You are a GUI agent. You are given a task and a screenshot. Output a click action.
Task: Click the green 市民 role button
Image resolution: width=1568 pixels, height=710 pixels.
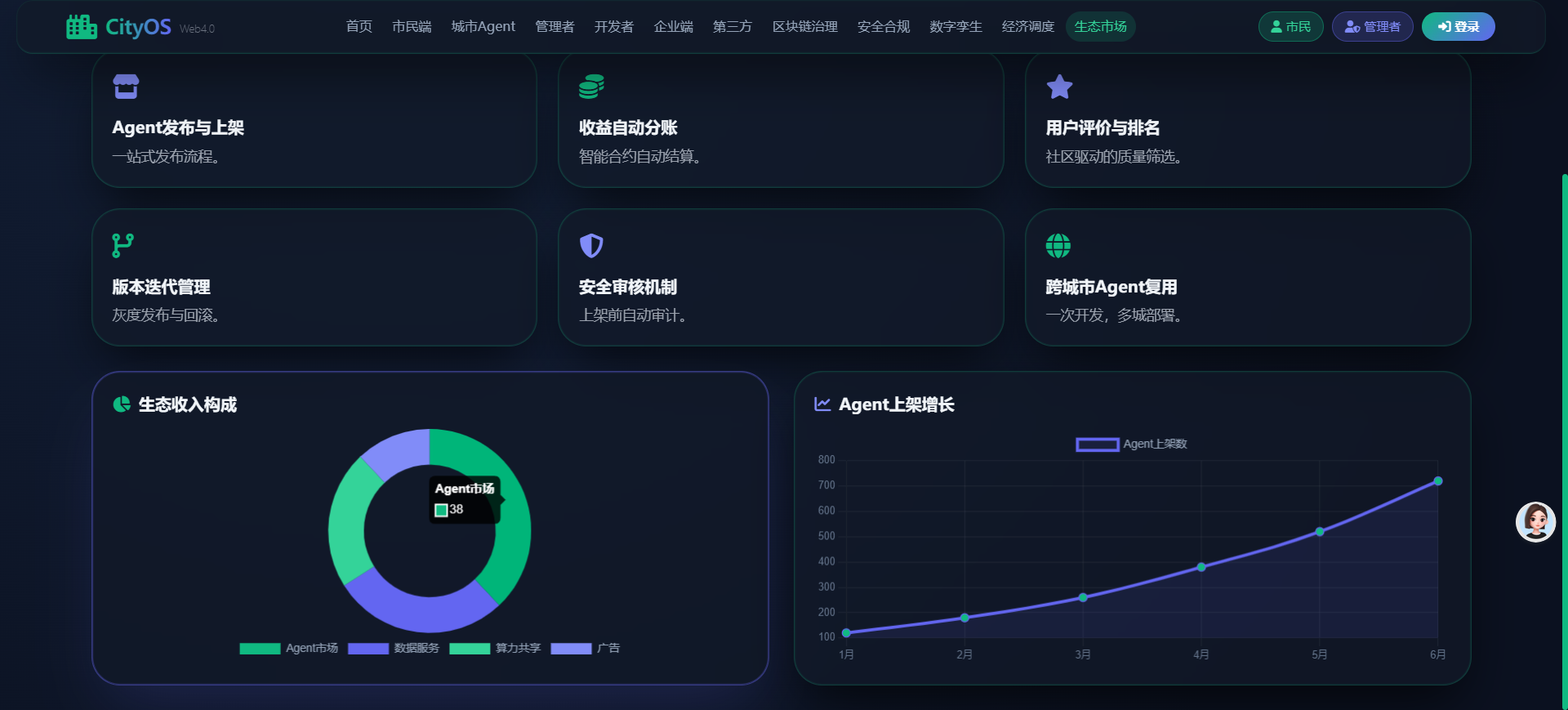[x=1290, y=27]
